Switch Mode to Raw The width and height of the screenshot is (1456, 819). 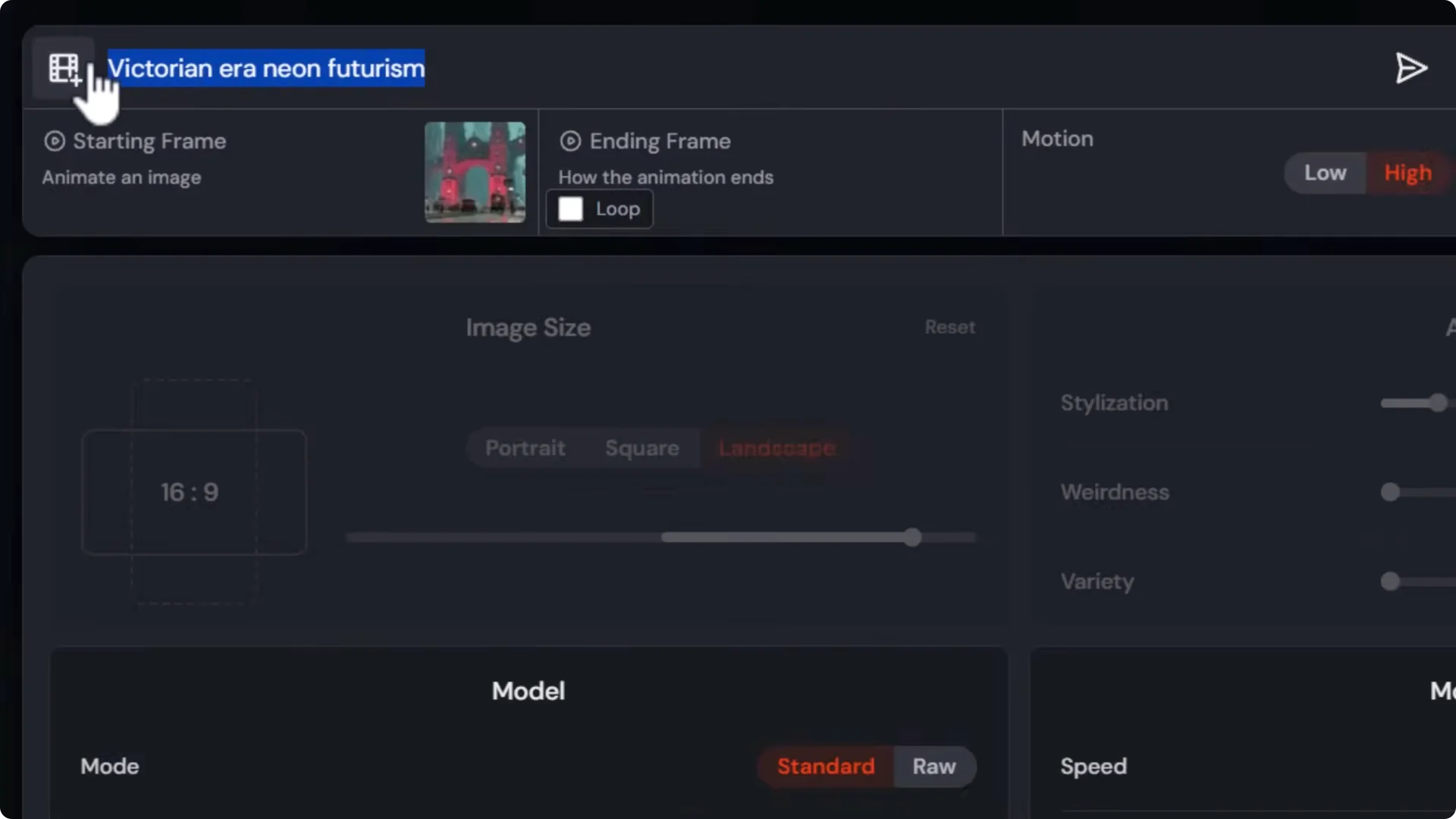pyautogui.click(x=934, y=767)
